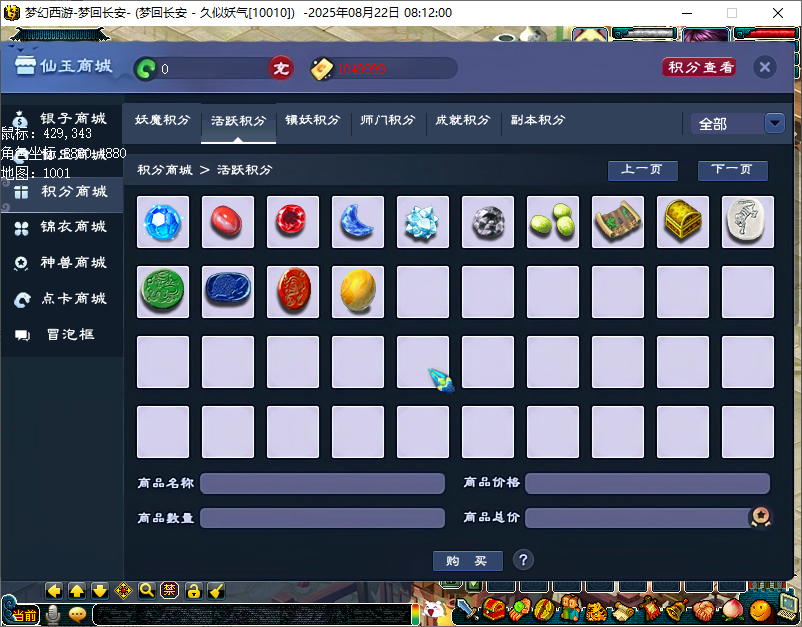Select the blue crescent moon gem item
The width and height of the screenshot is (802, 627).
pos(358,222)
